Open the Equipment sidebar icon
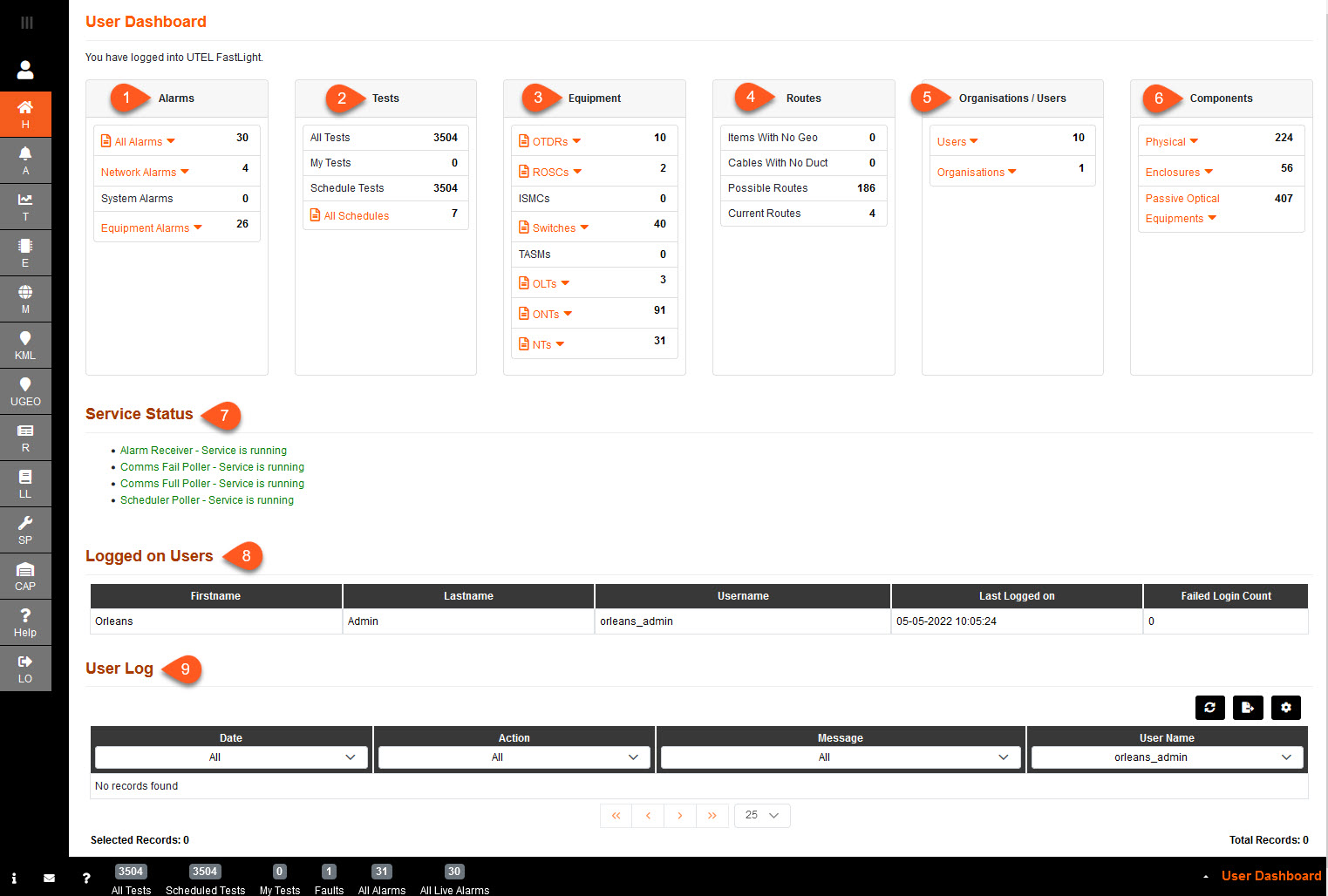Image resolution: width=1328 pixels, height=896 pixels. (x=25, y=252)
